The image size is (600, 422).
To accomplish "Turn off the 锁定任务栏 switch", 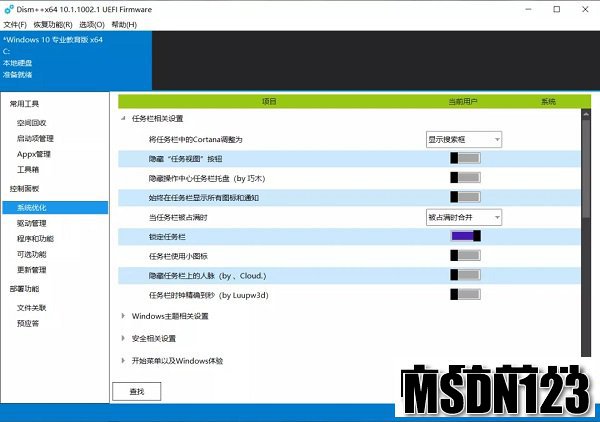I will tap(465, 236).
